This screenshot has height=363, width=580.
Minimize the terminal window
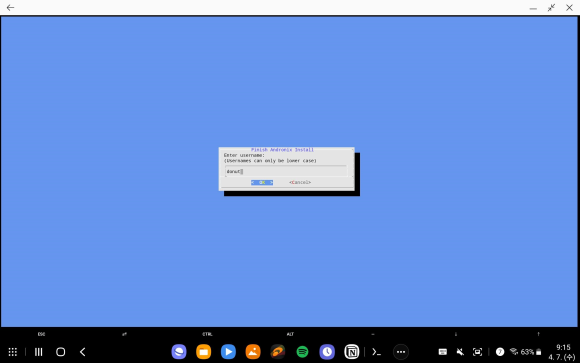(533, 8)
